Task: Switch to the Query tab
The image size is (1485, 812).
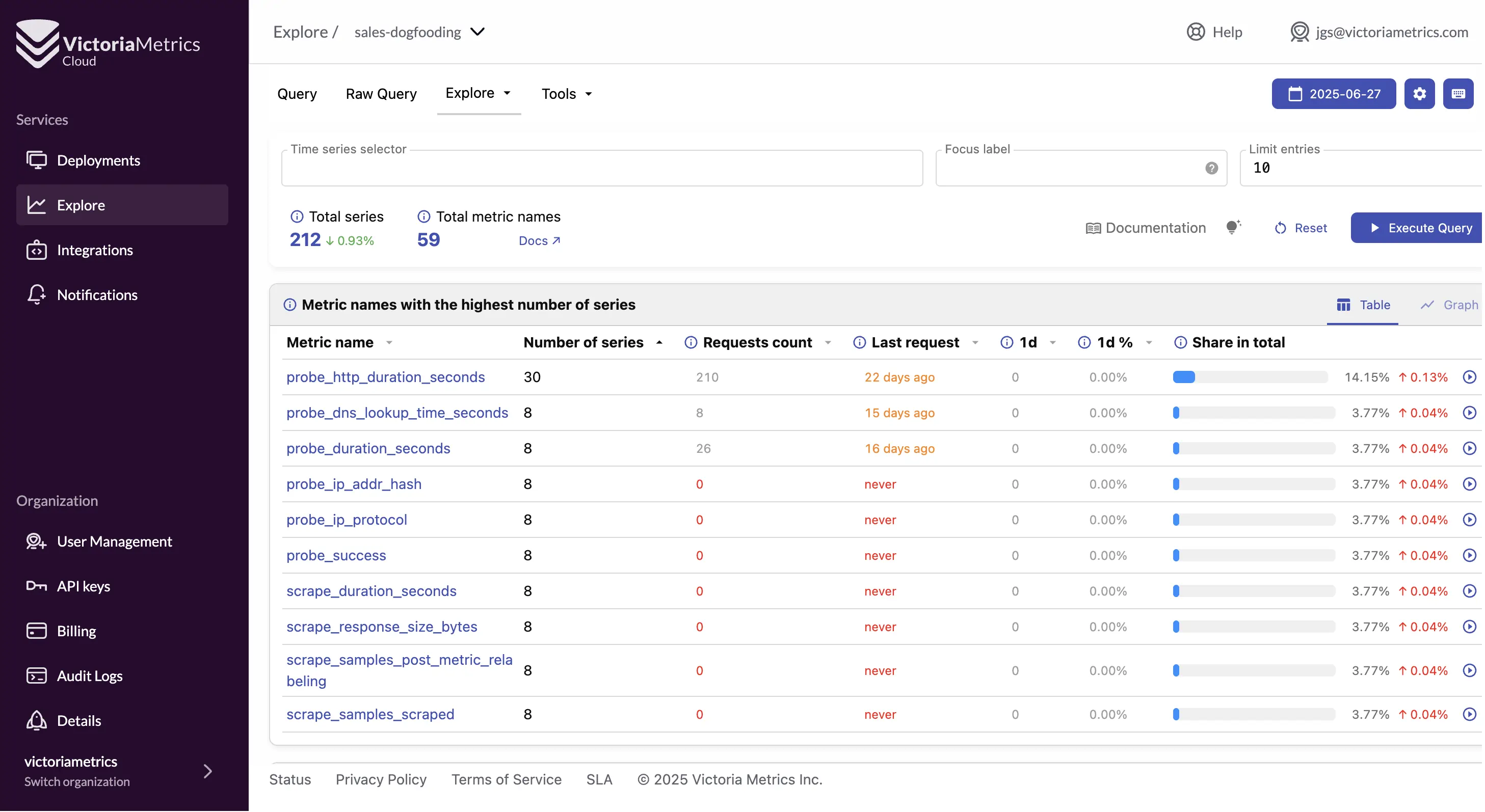Action: click(297, 94)
